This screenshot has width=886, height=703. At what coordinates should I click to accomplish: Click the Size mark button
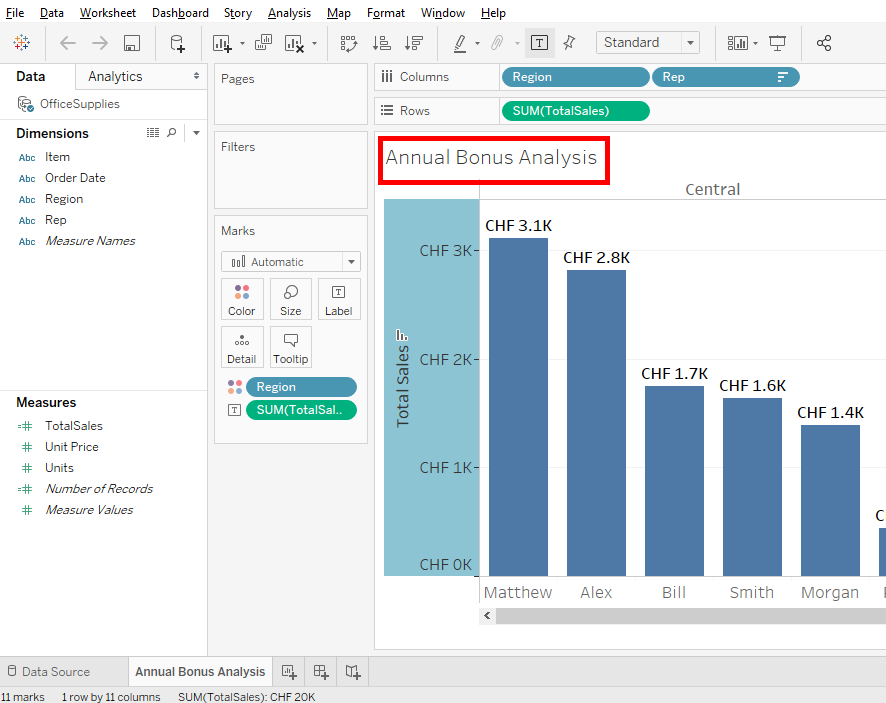click(x=290, y=298)
